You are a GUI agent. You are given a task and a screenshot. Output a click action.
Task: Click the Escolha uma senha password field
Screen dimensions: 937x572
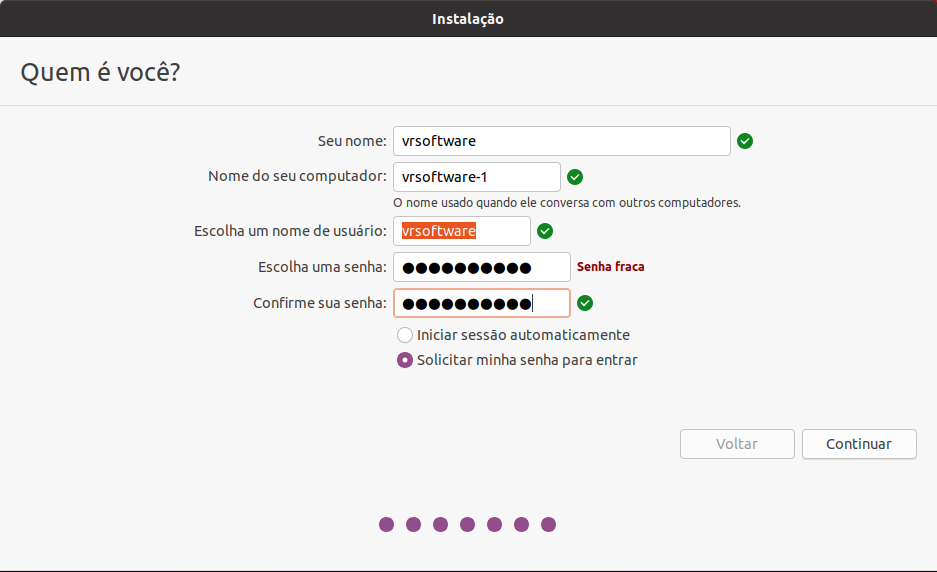coord(482,267)
